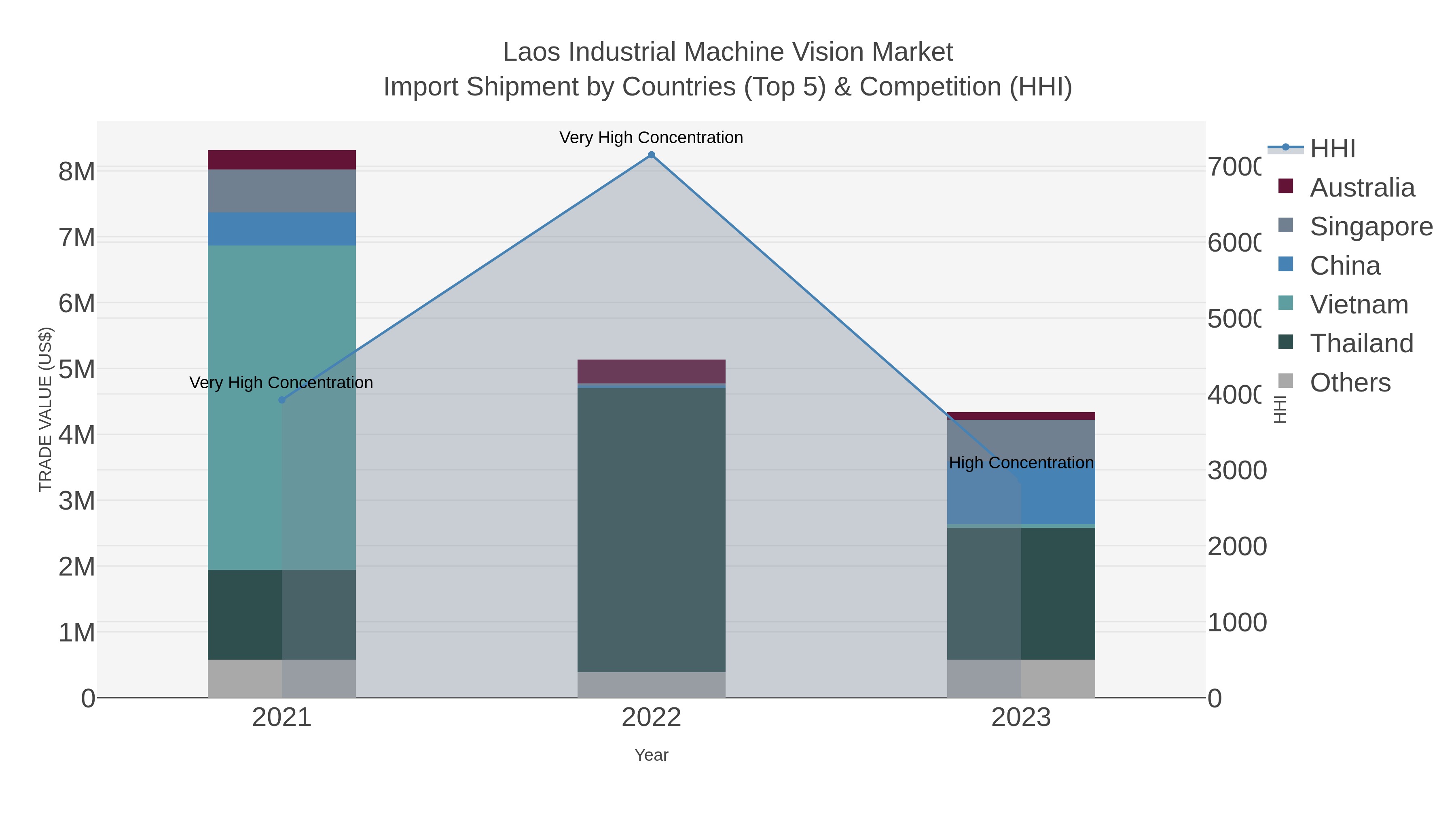Click the 2022 HHI data point marker

[x=651, y=155]
